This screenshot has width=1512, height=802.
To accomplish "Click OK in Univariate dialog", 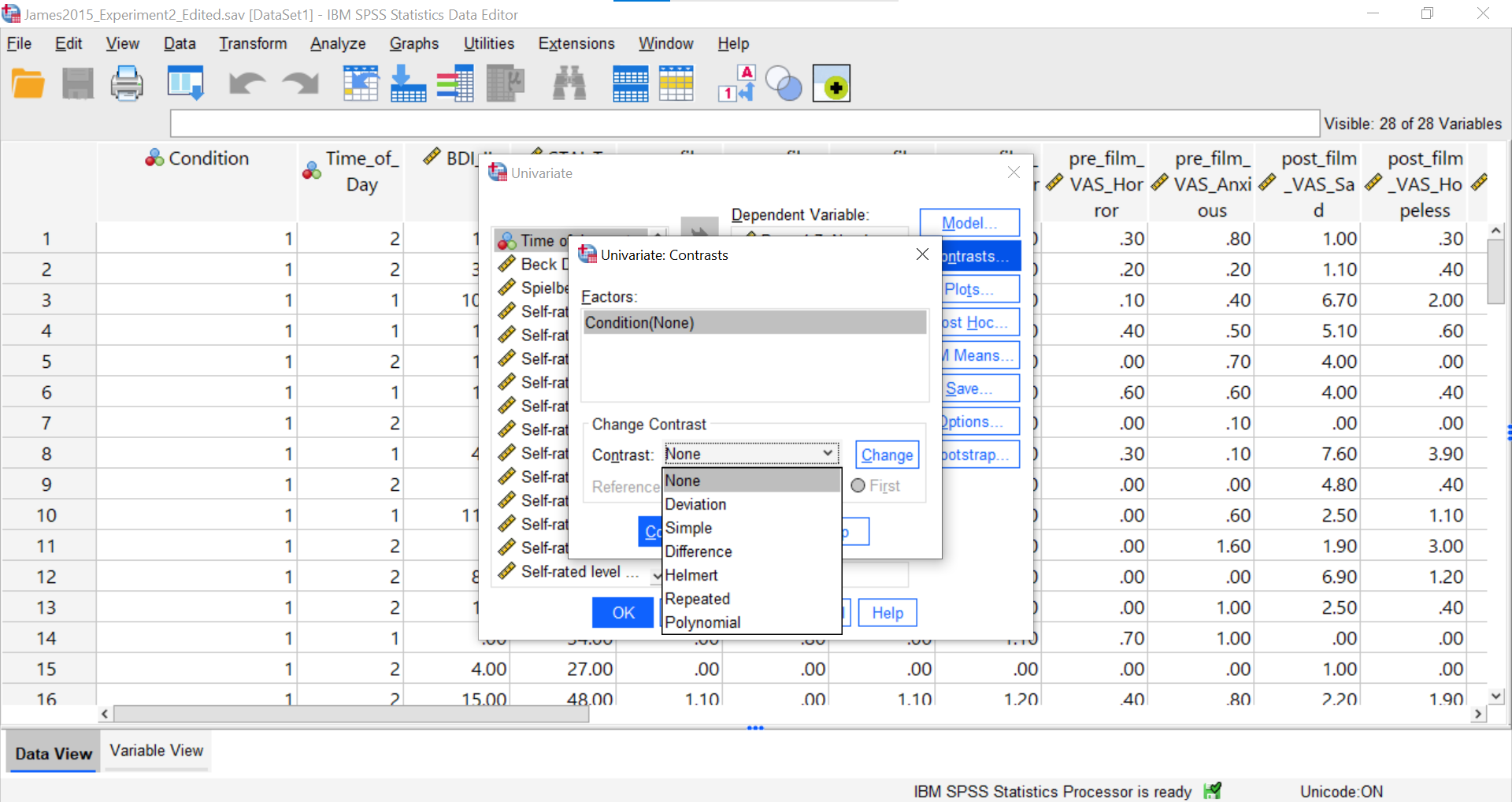I will (623, 613).
